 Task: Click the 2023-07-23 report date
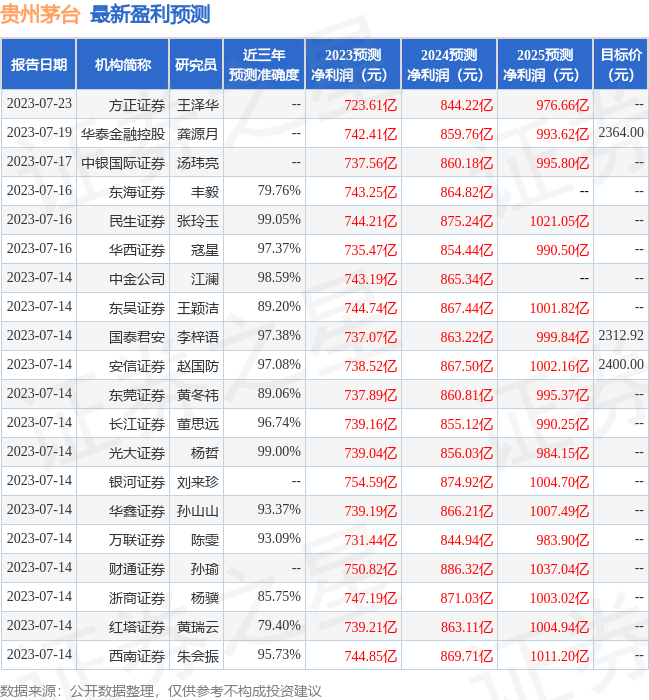click(39, 104)
